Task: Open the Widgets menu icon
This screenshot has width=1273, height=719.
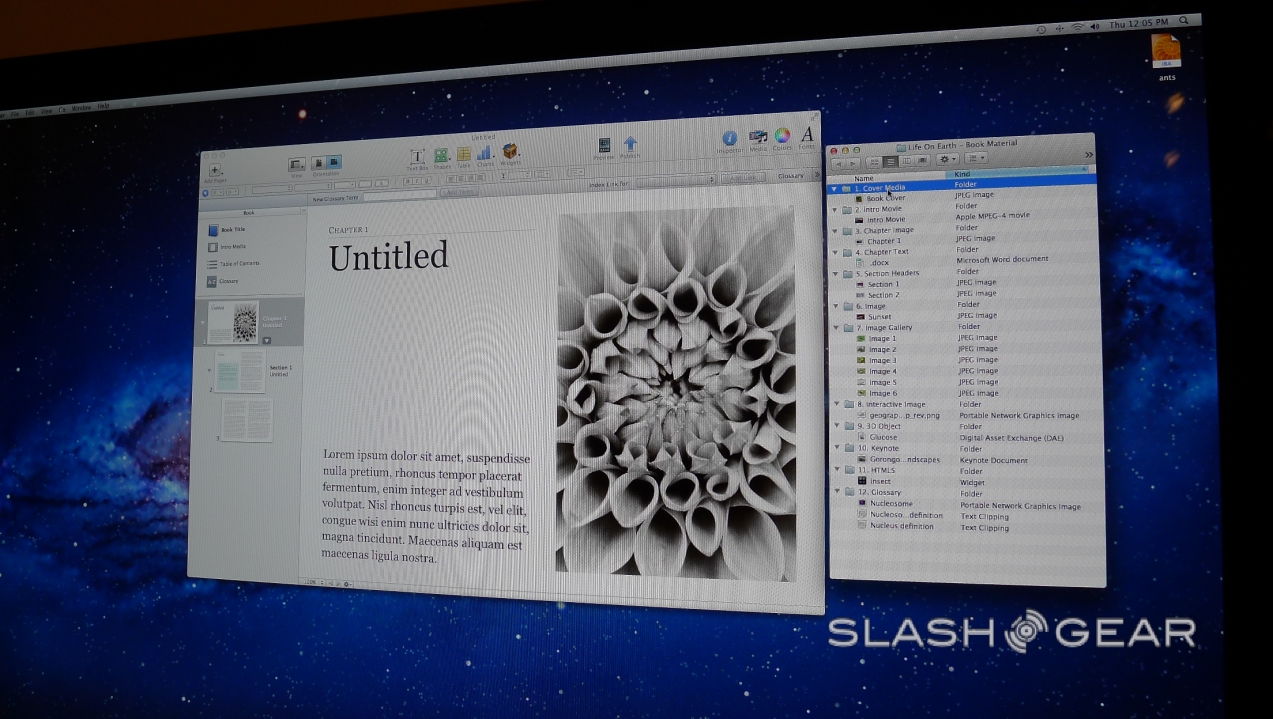Action: pos(510,152)
